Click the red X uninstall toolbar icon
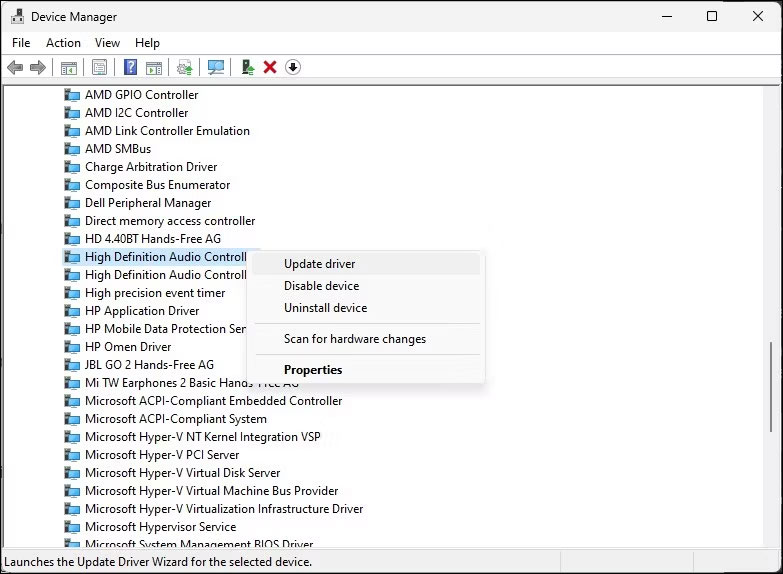 coord(270,67)
